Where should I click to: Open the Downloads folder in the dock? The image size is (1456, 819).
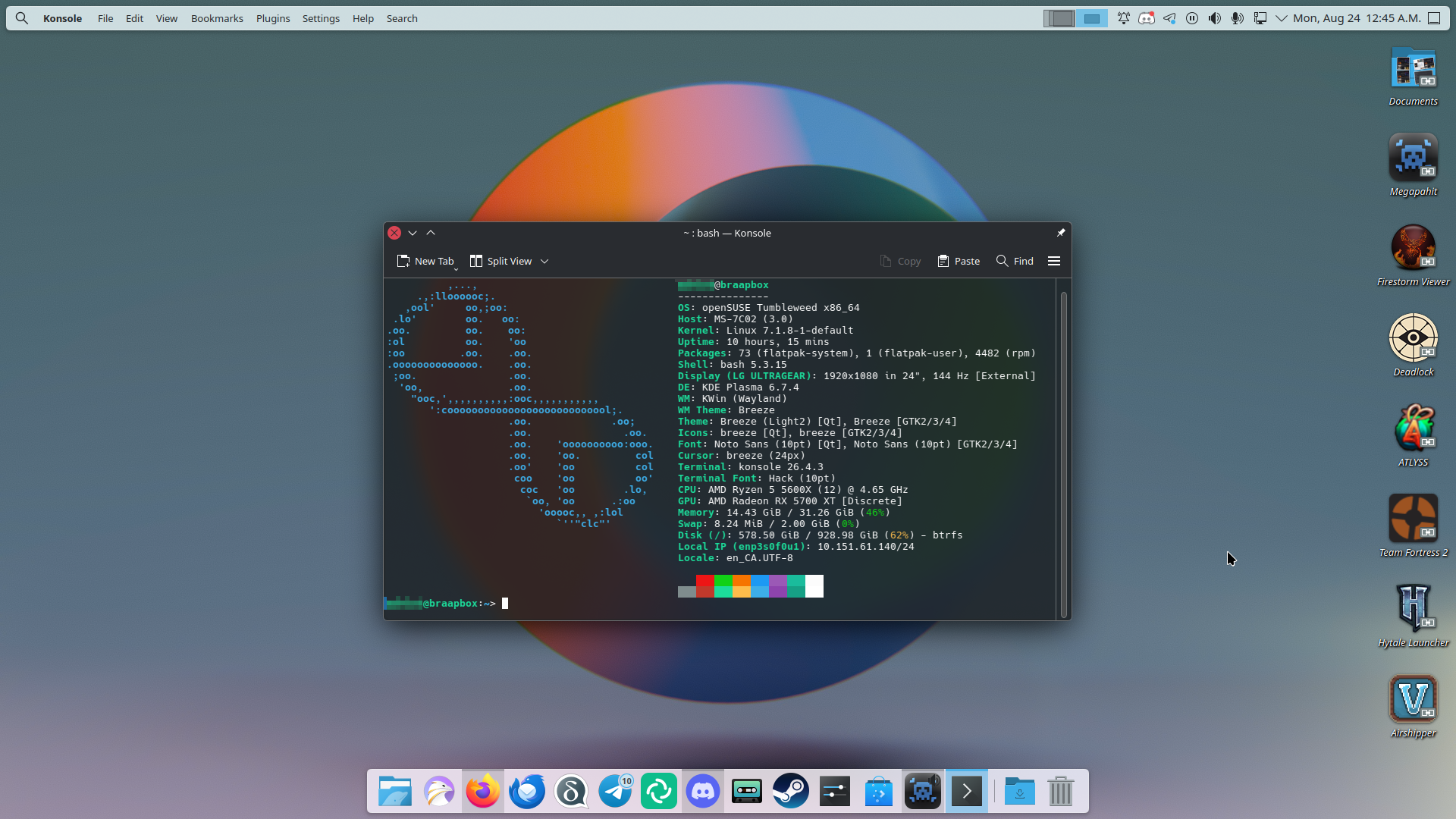pyautogui.click(x=1020, y=792)
